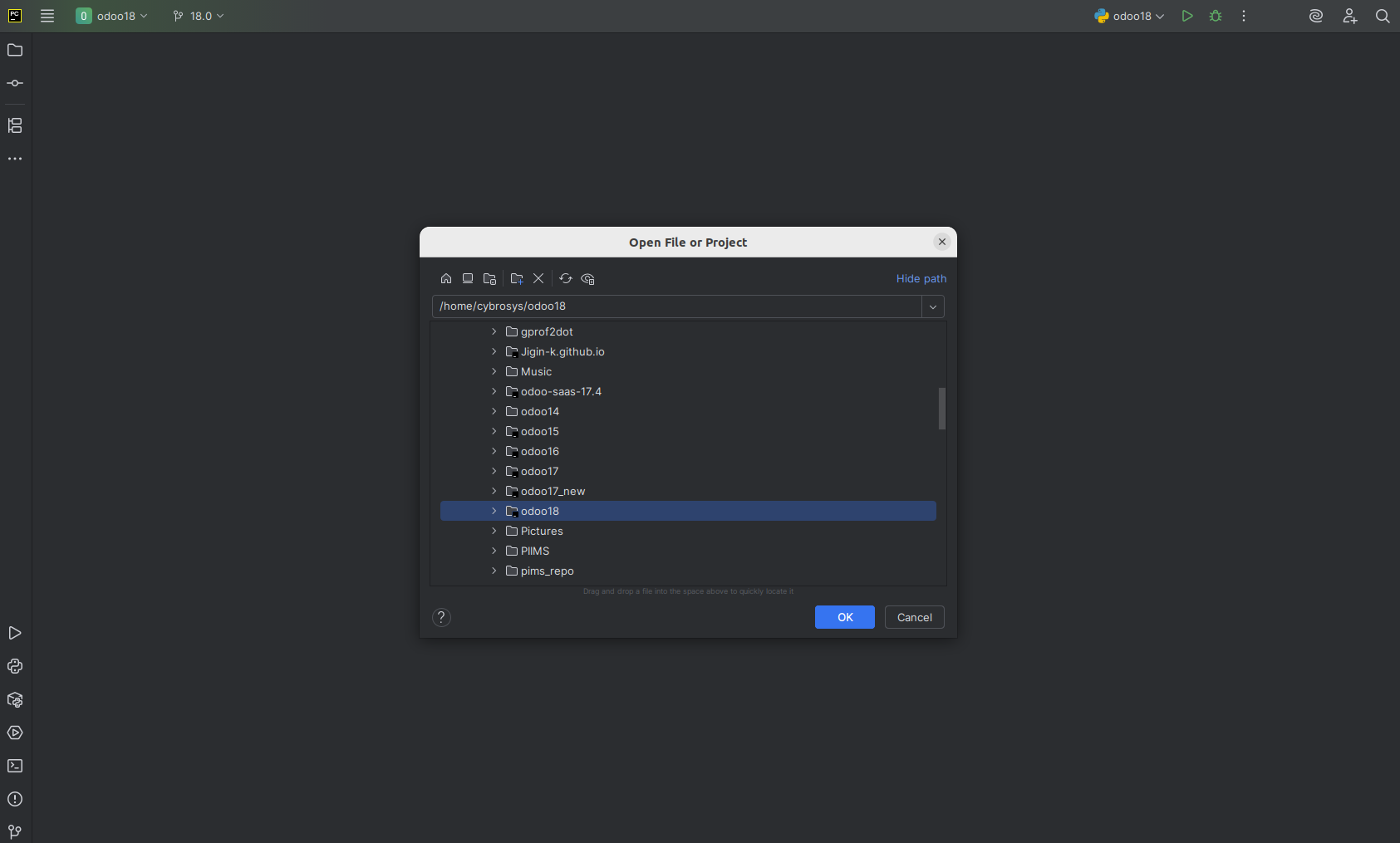Open Code With Me add-user icon
1400x843 pixels.
coord(1350,16)
